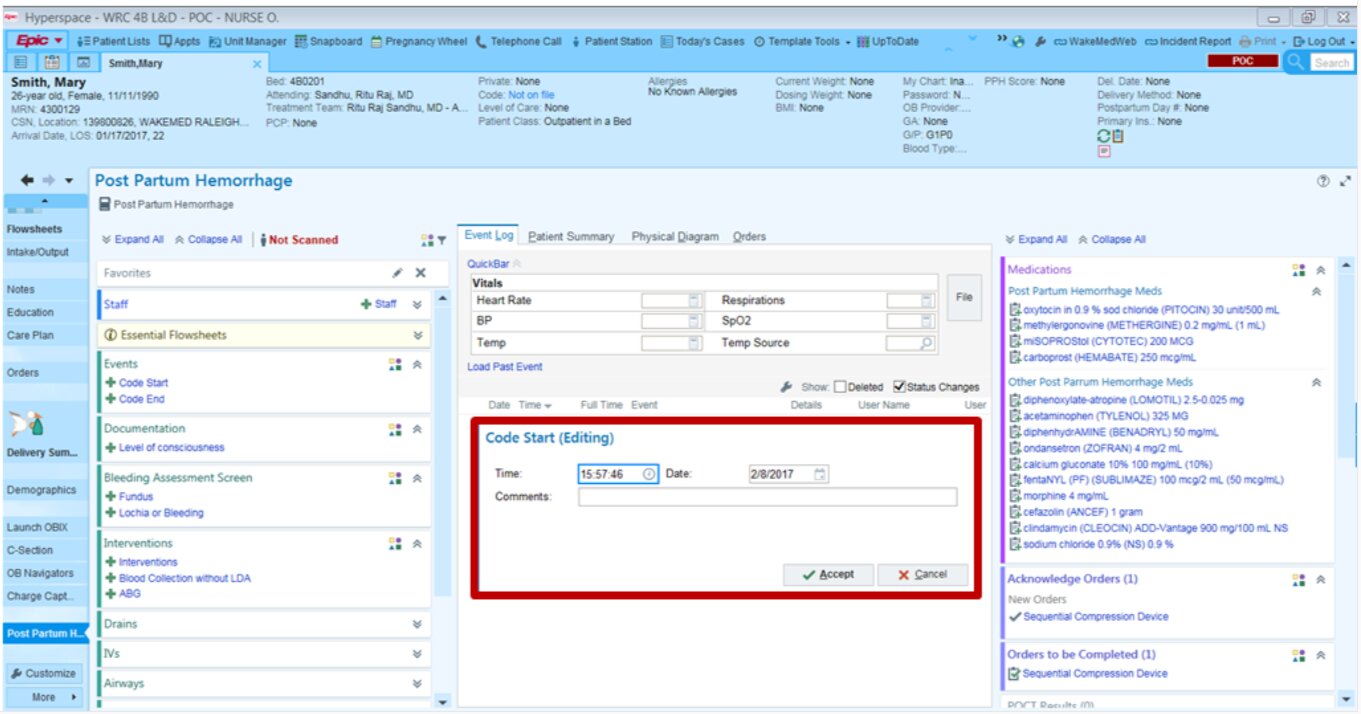
Task: Switch to the Patient Summary tab
Action: point(571,237)
